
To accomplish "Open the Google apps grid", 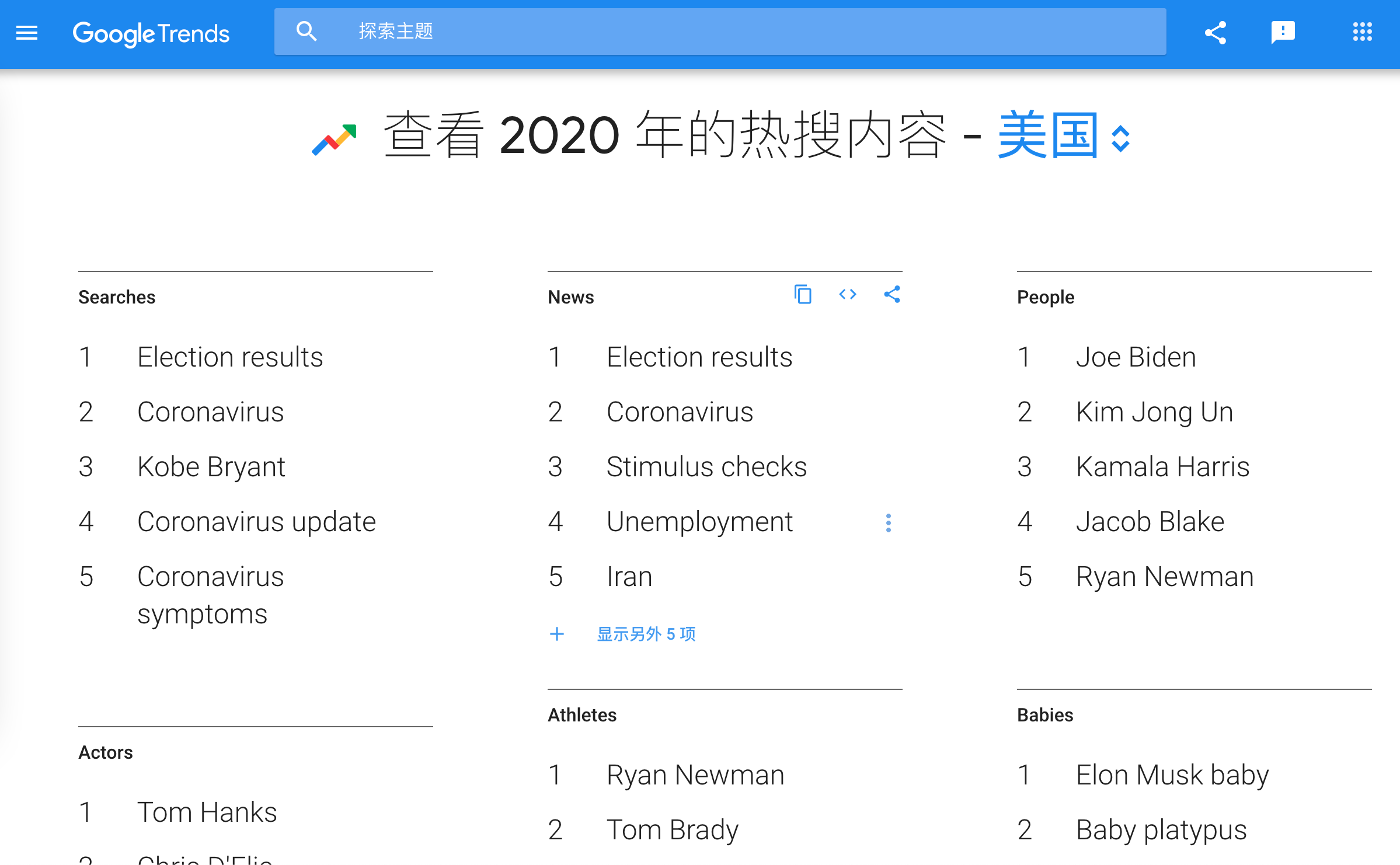I will click(1362, 32).
